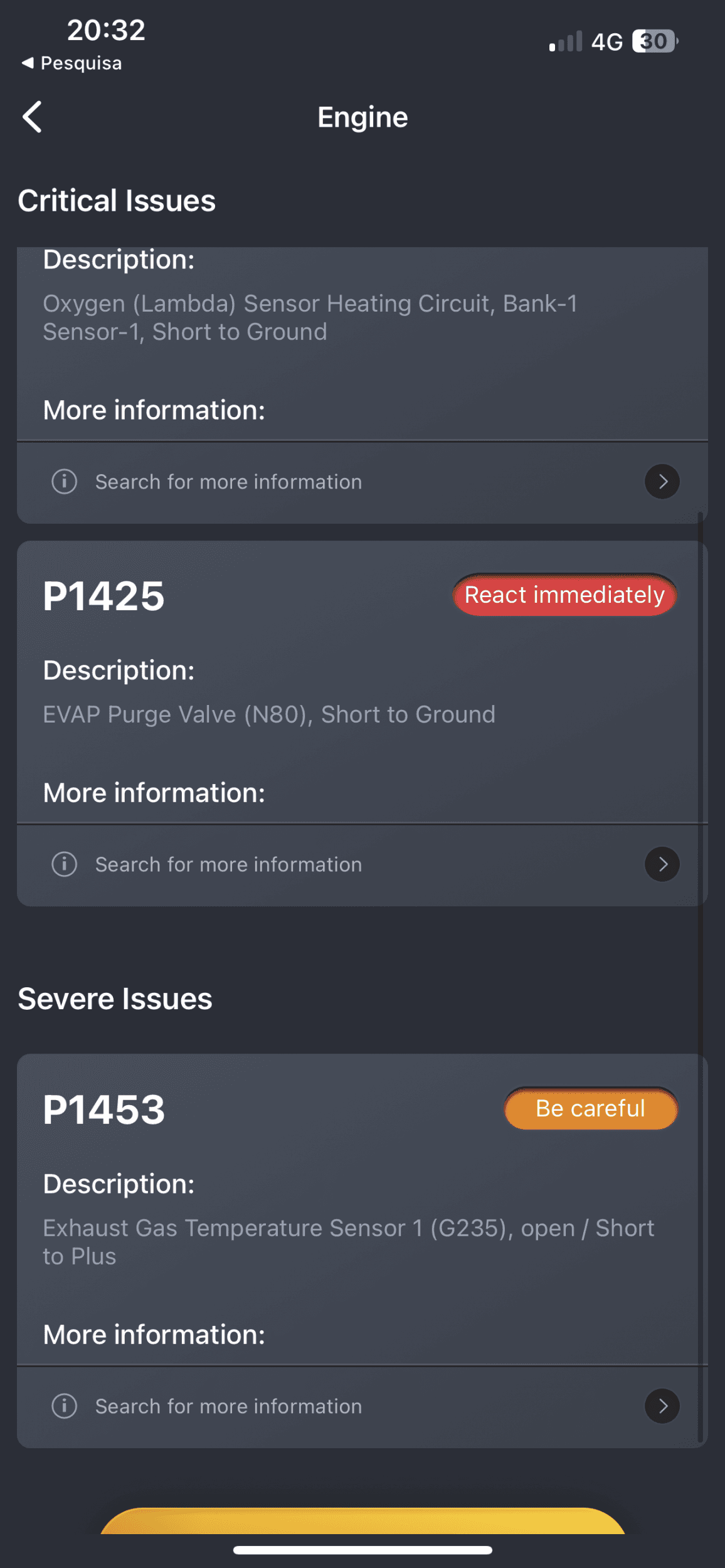Tap info icon in P1425 card
Viewport: 725px width, 1568px height.
coord(64,864)
